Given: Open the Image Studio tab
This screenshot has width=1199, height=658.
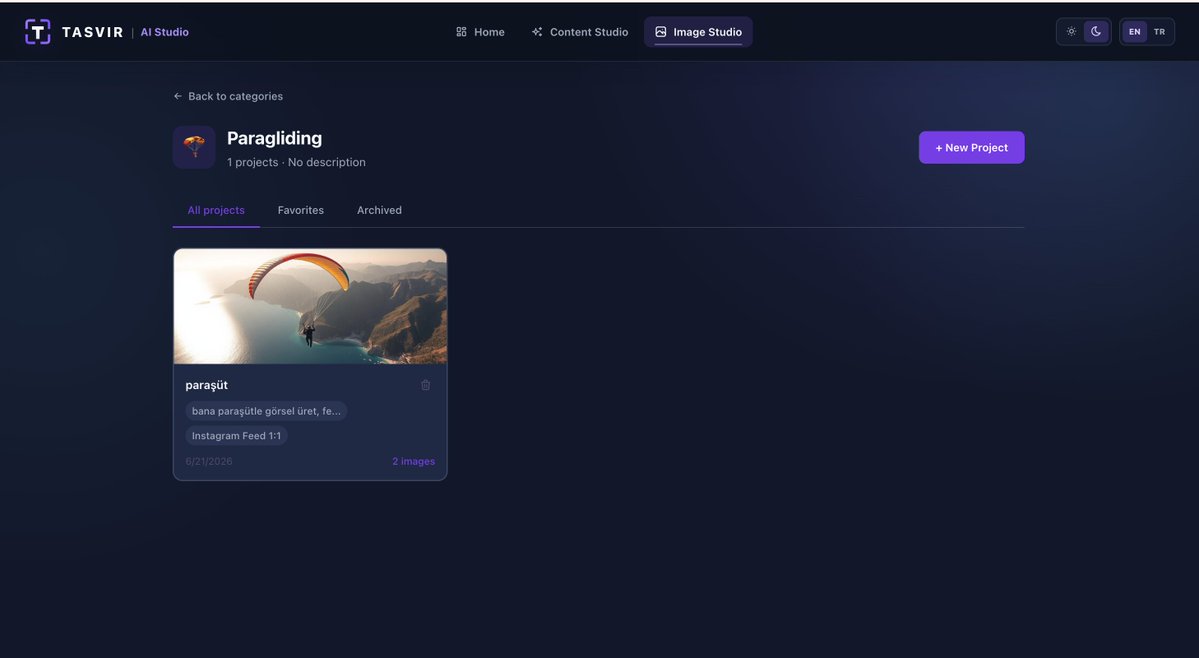Looking at the screenshot, I should coord(698,32).
